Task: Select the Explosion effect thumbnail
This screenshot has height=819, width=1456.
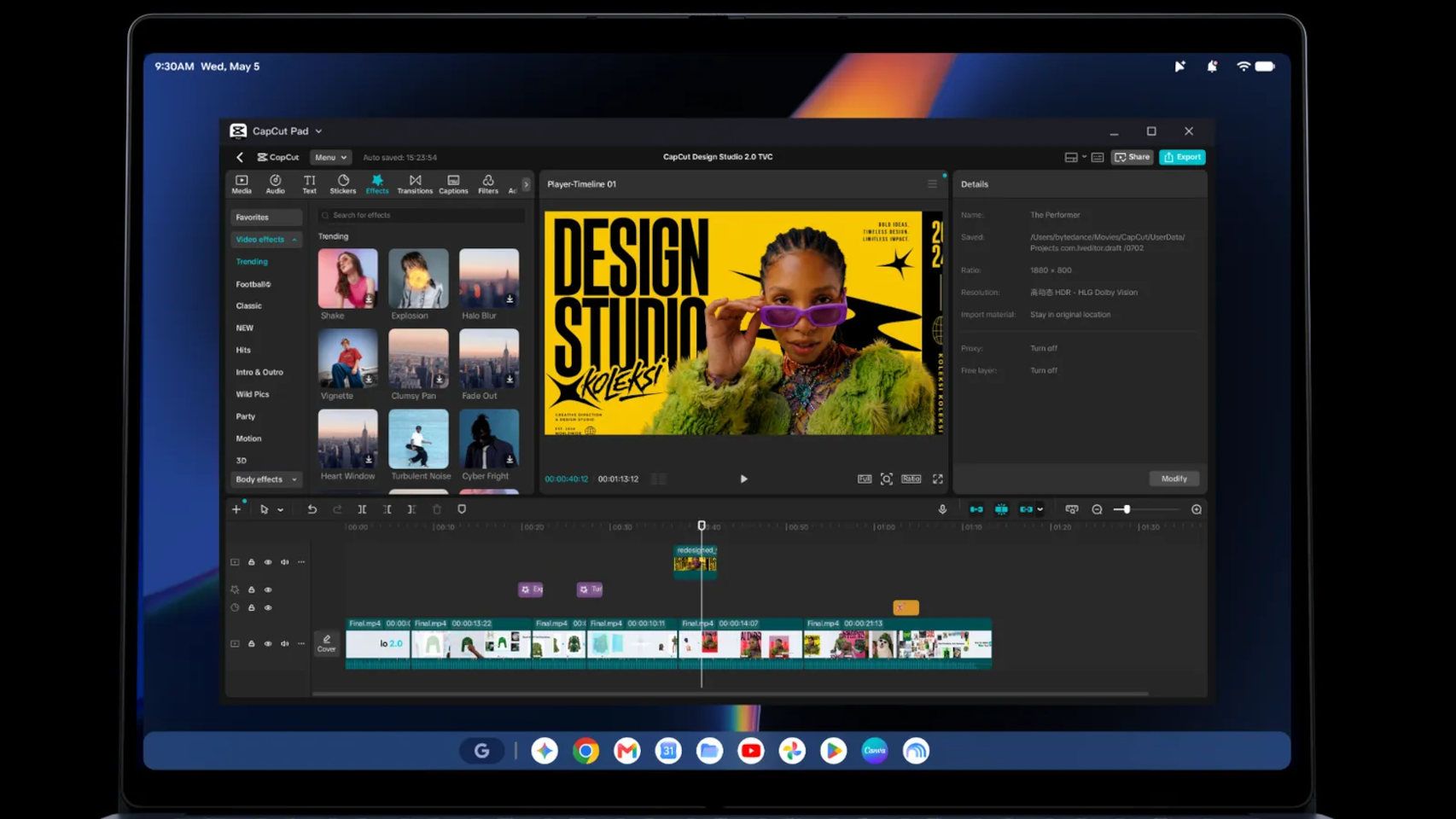Action: (x=418, y=278)
